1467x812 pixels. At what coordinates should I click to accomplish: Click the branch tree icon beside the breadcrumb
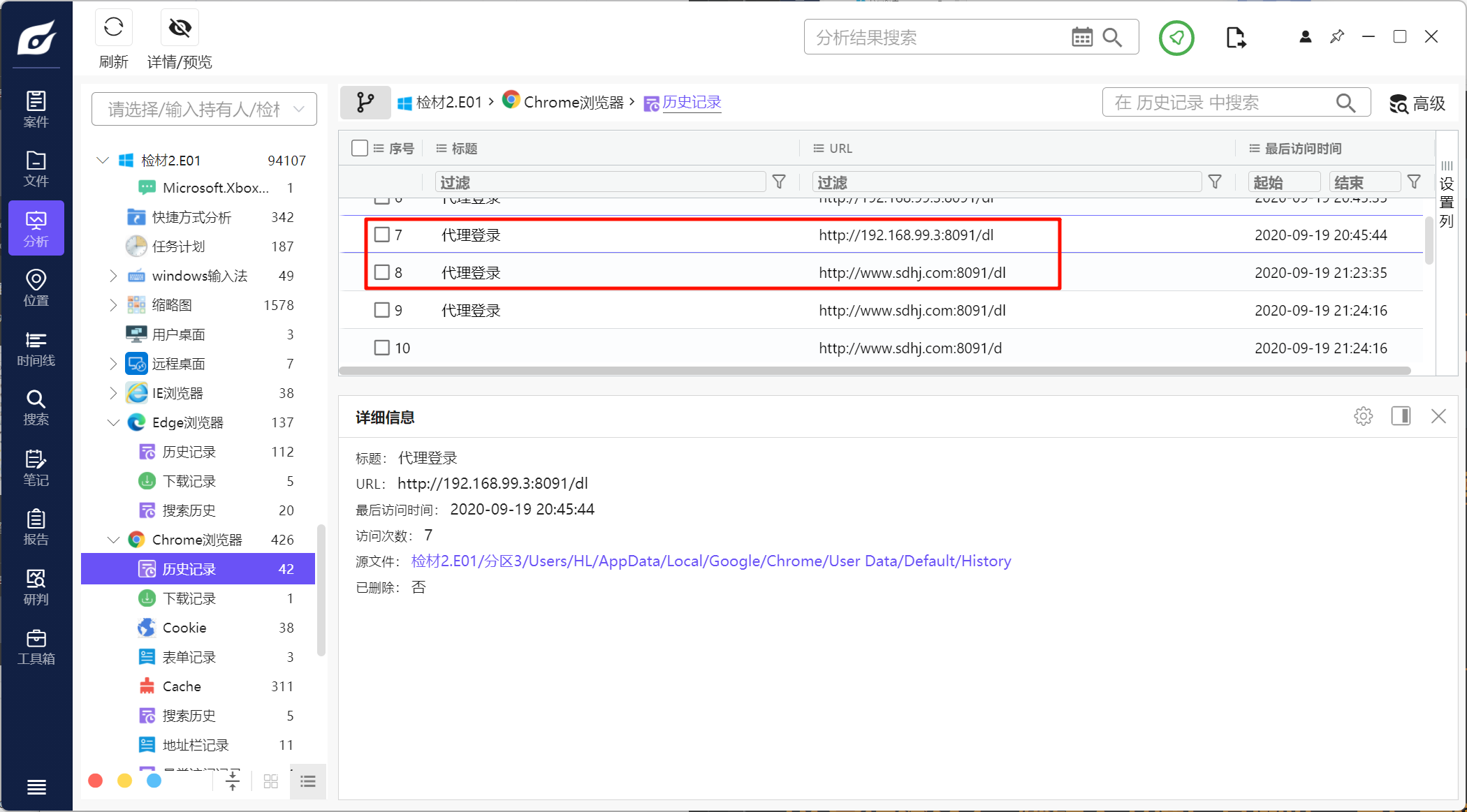pyautogui.click(x=365, y=103)
